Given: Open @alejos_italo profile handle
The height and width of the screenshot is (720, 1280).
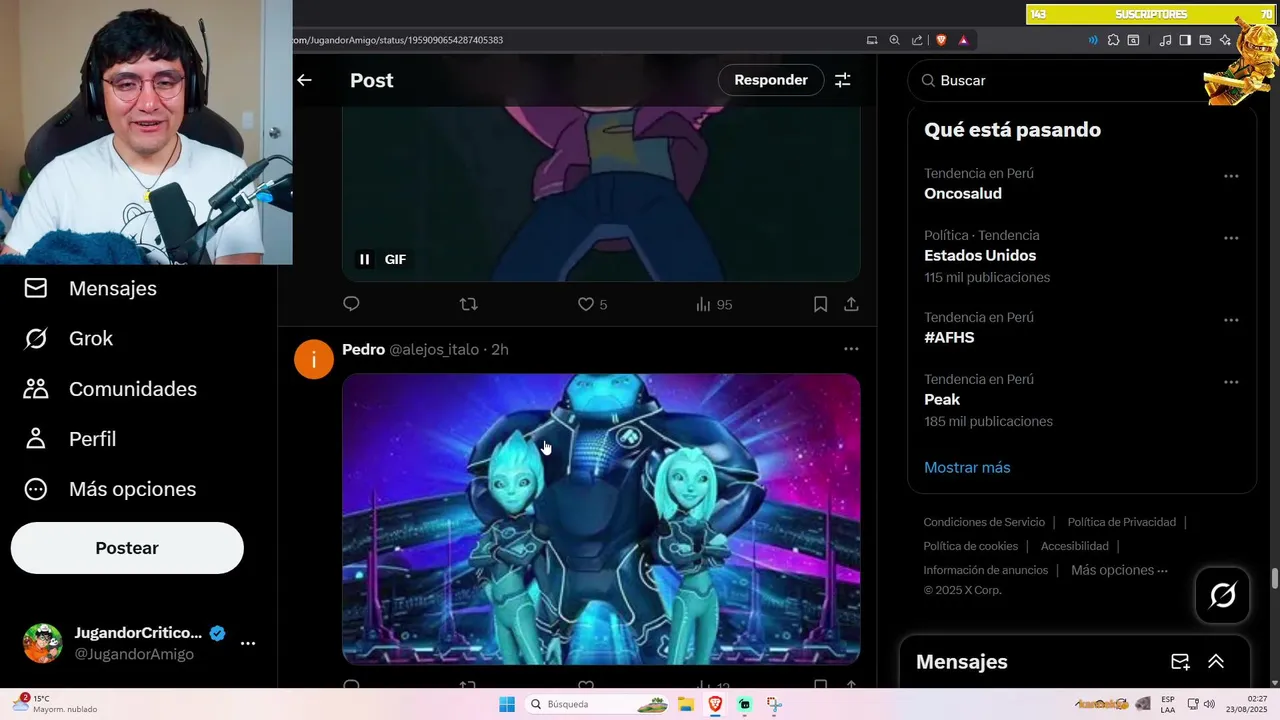Looking at the screenshot, I should click(x=434, y=349).
